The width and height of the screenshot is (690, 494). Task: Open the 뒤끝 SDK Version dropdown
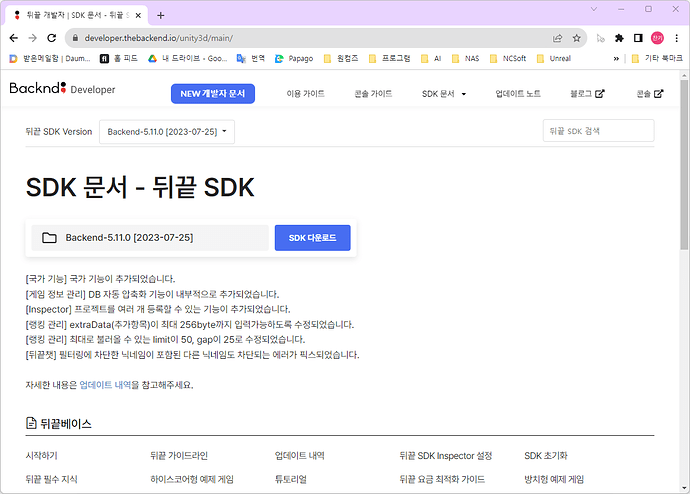pos(167,132)
